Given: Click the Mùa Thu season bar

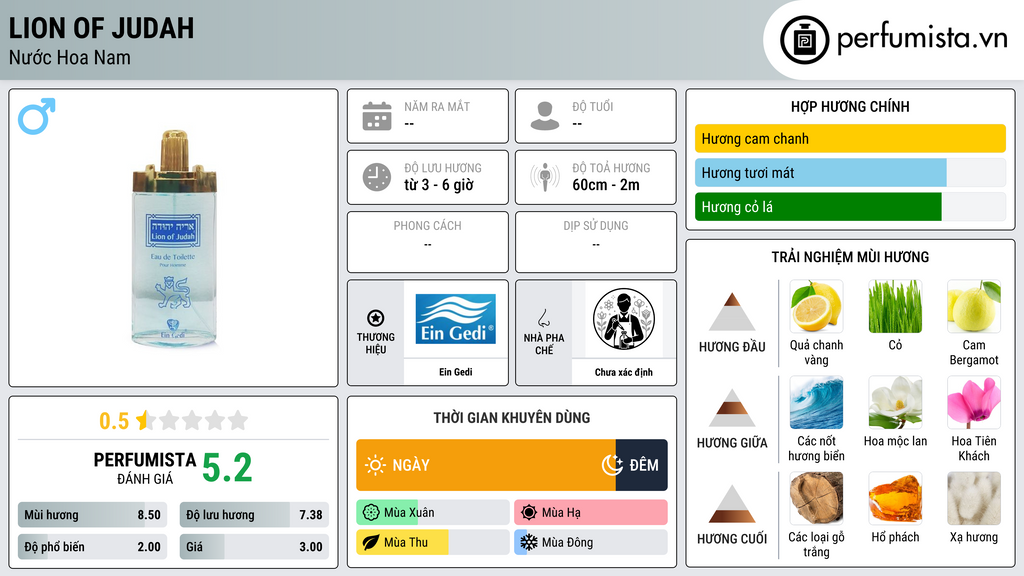Looking at the screenshot, I should click(x=433, y=543).
